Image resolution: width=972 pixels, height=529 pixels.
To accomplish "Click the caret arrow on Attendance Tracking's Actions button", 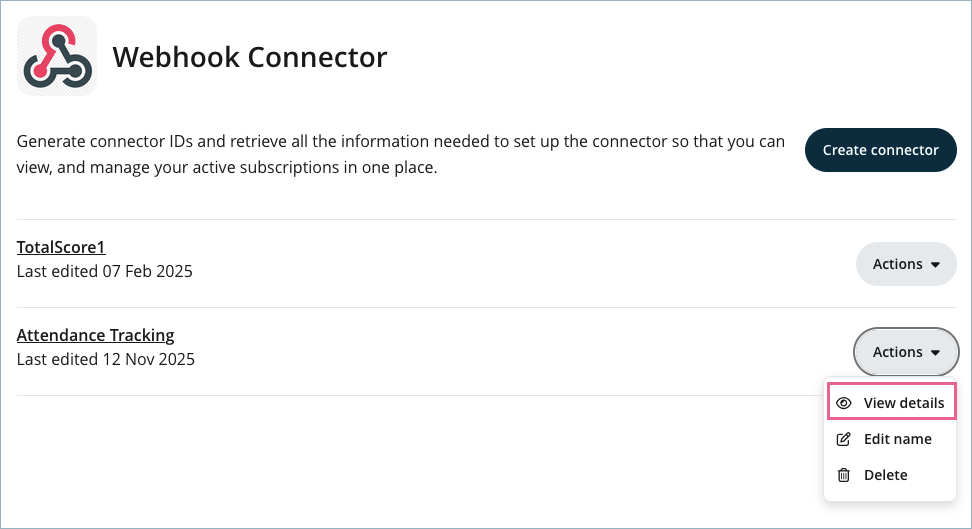I will tap(936, 353).
